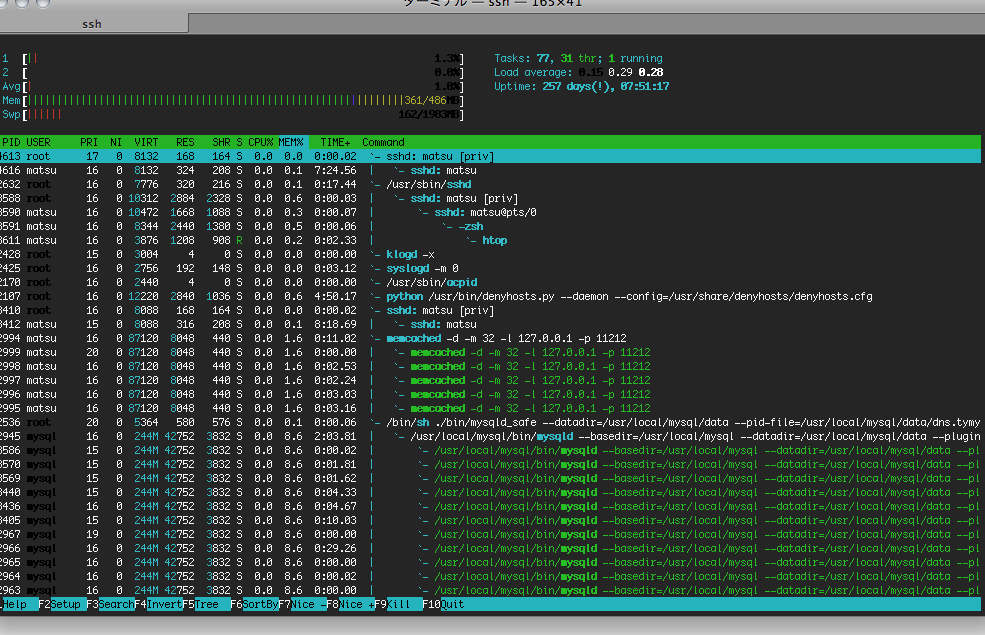Click the Uptime 257 days text

pos(581,87)
